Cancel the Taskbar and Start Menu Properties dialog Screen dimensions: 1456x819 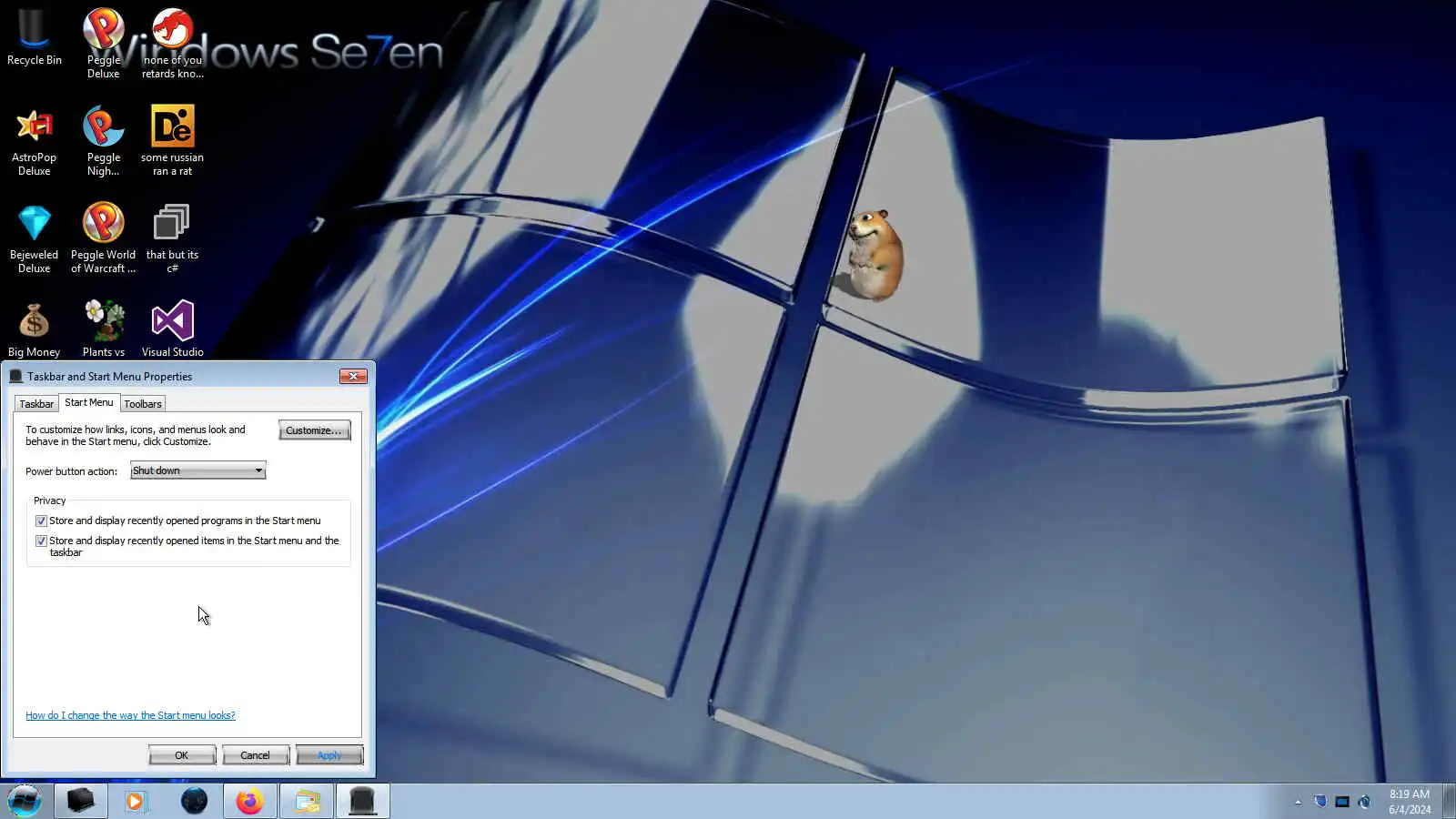pyautogui.click(x=255, y=755)
